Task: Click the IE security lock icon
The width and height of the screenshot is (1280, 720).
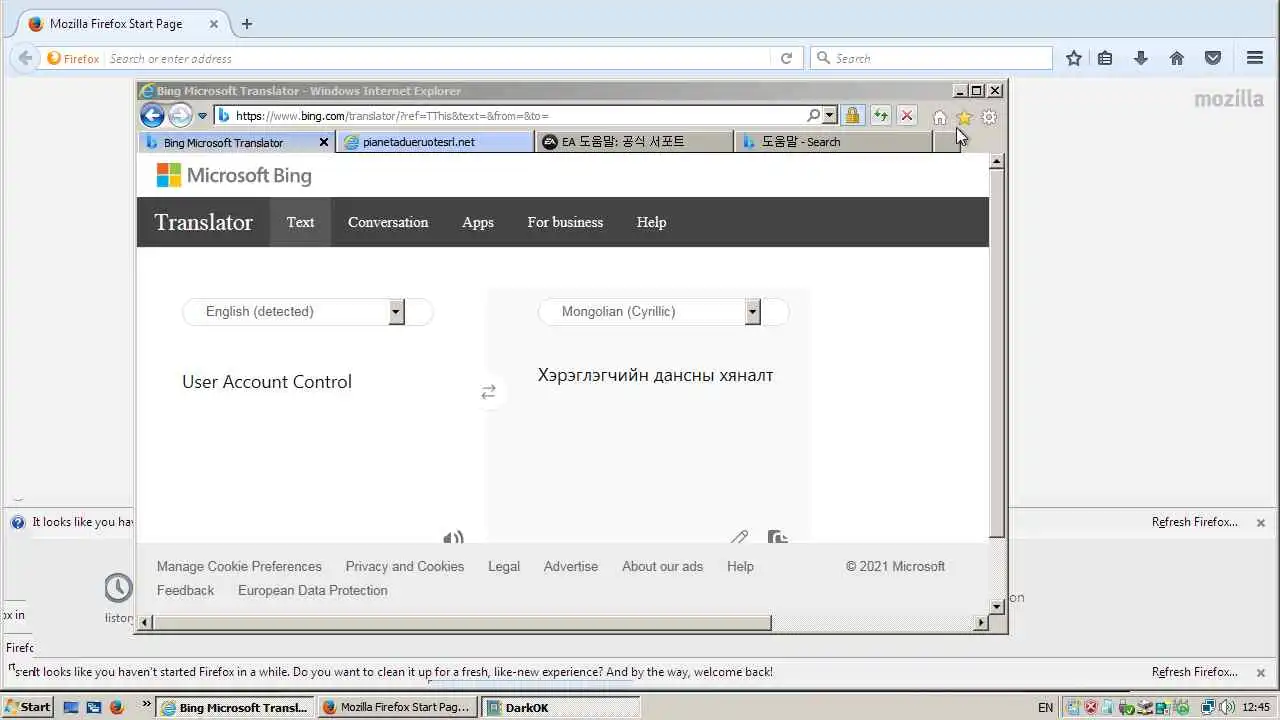Action: (852, 115)
